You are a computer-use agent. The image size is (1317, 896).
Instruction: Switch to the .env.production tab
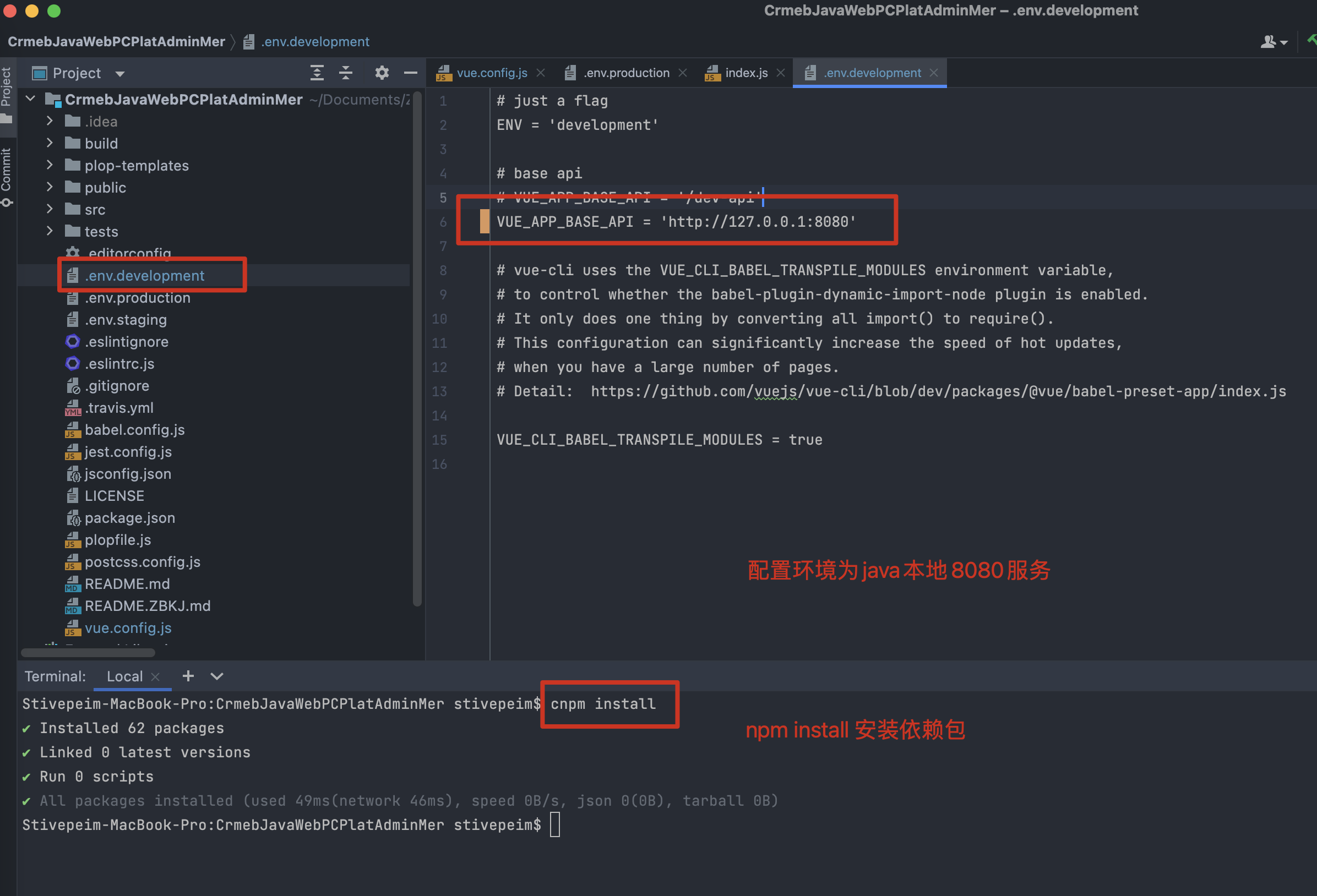tap(626, 73)
